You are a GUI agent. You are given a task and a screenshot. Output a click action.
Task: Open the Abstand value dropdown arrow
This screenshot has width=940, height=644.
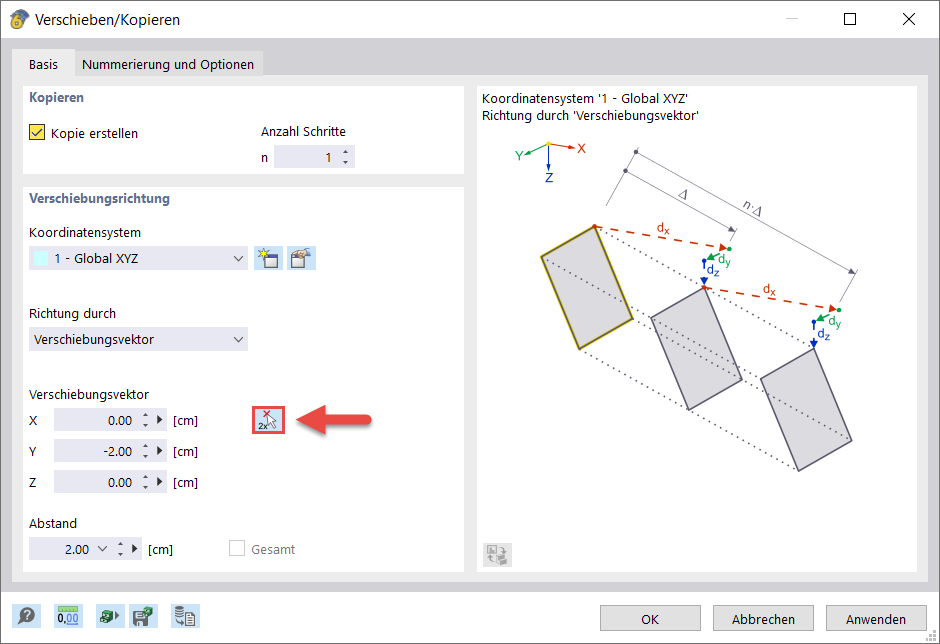pos(103,549)
